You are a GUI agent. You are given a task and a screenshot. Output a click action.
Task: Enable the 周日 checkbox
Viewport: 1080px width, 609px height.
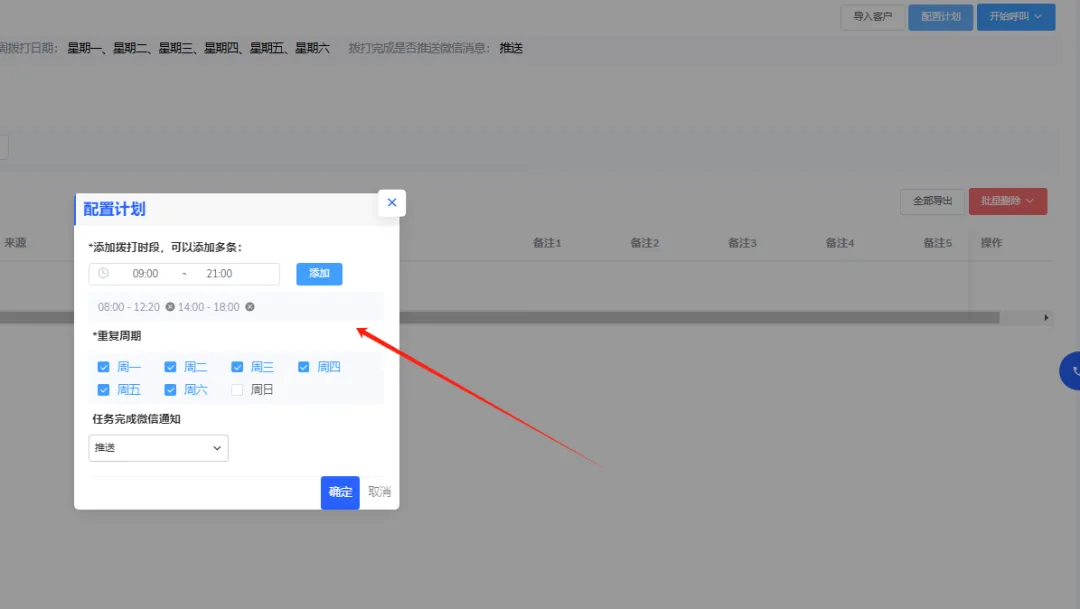click(x=237, y=389)
